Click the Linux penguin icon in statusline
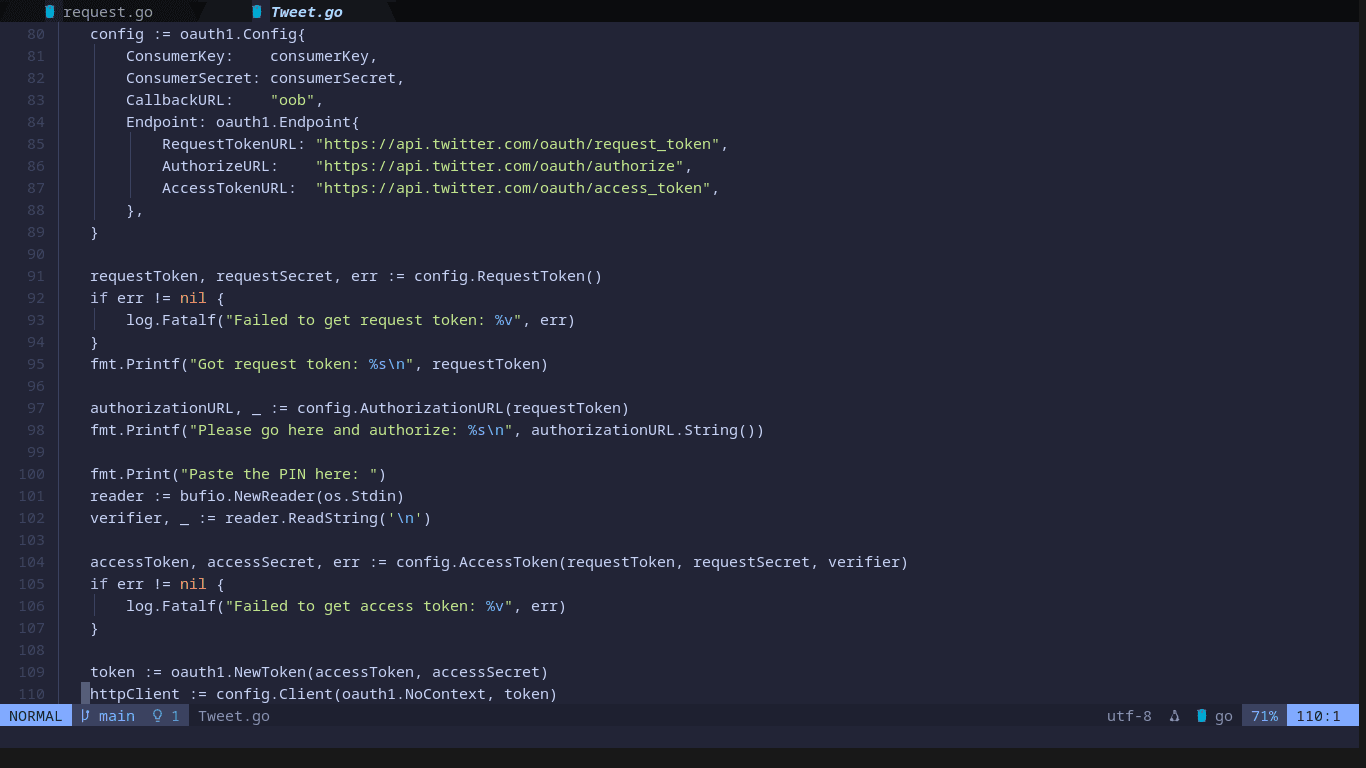Screen dimensions: 1366x768 point(1174,716)
